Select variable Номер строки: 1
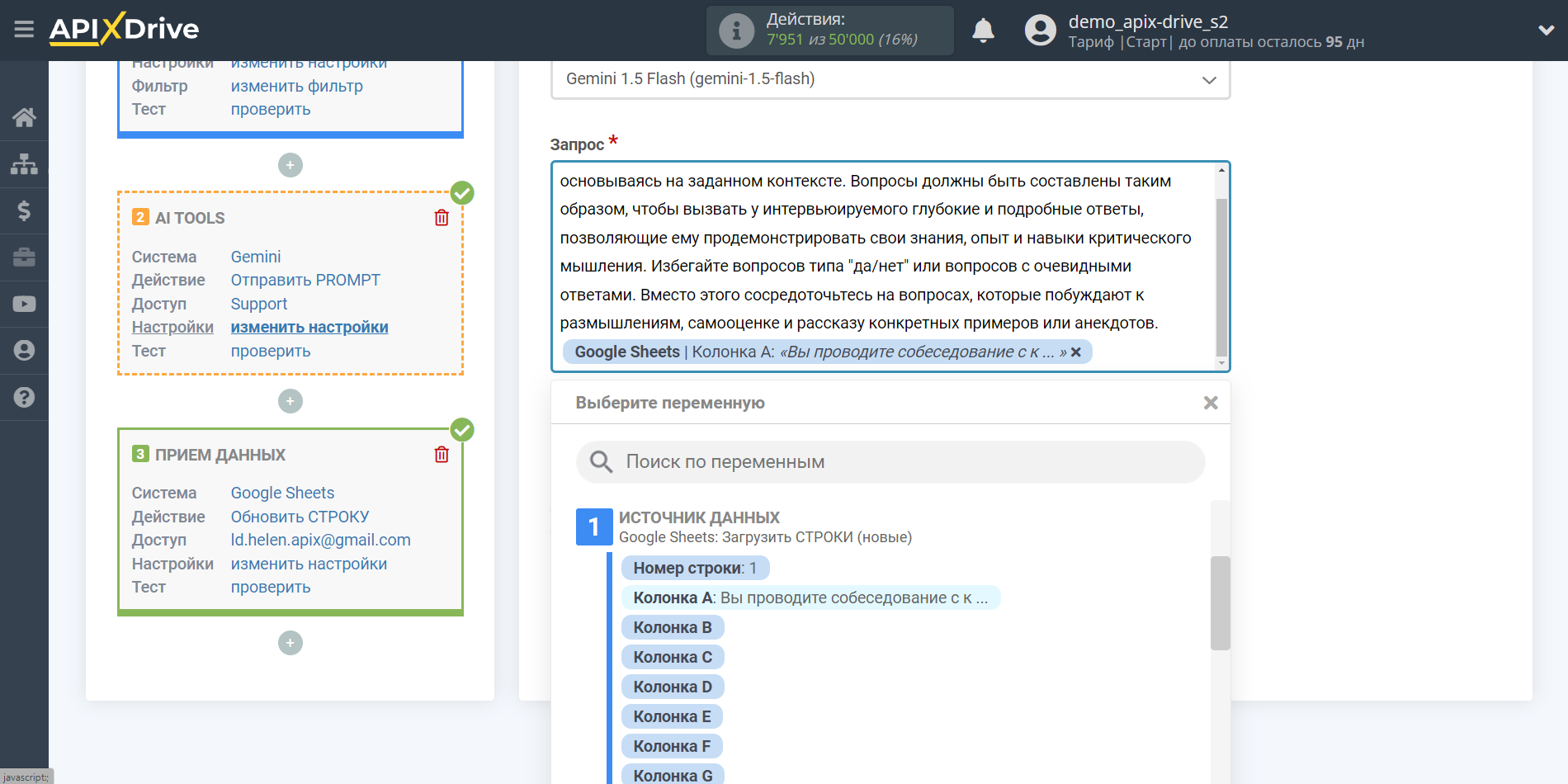This screenshot has height=784, width=1568. 695,568
